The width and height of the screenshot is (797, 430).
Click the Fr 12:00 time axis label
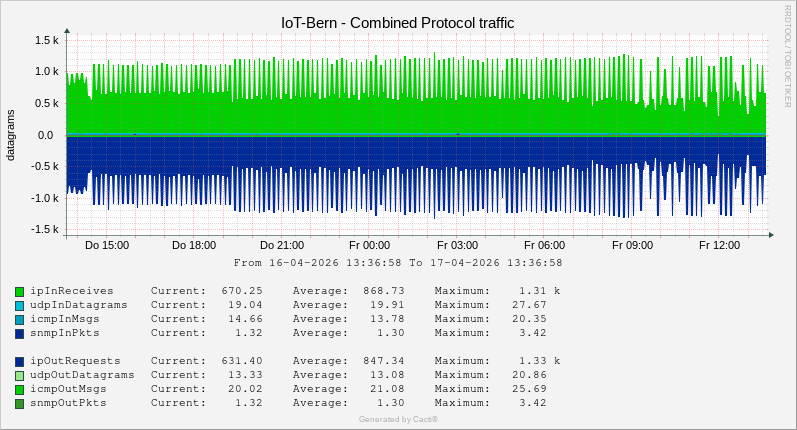[x=719, y=245]
